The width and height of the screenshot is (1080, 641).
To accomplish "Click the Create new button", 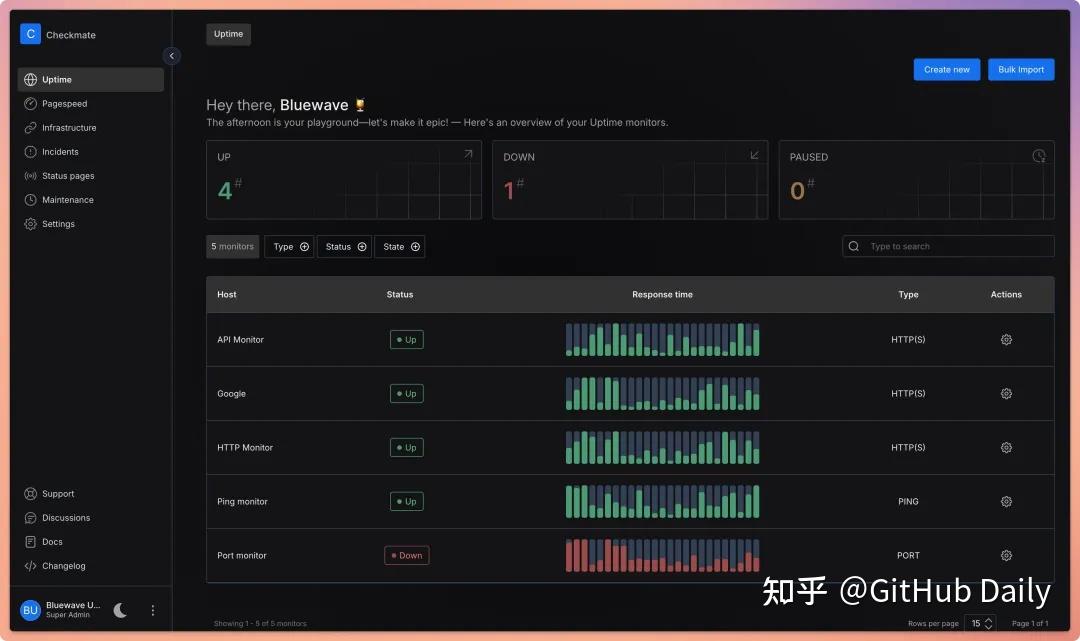I will [x=946, y=70].
